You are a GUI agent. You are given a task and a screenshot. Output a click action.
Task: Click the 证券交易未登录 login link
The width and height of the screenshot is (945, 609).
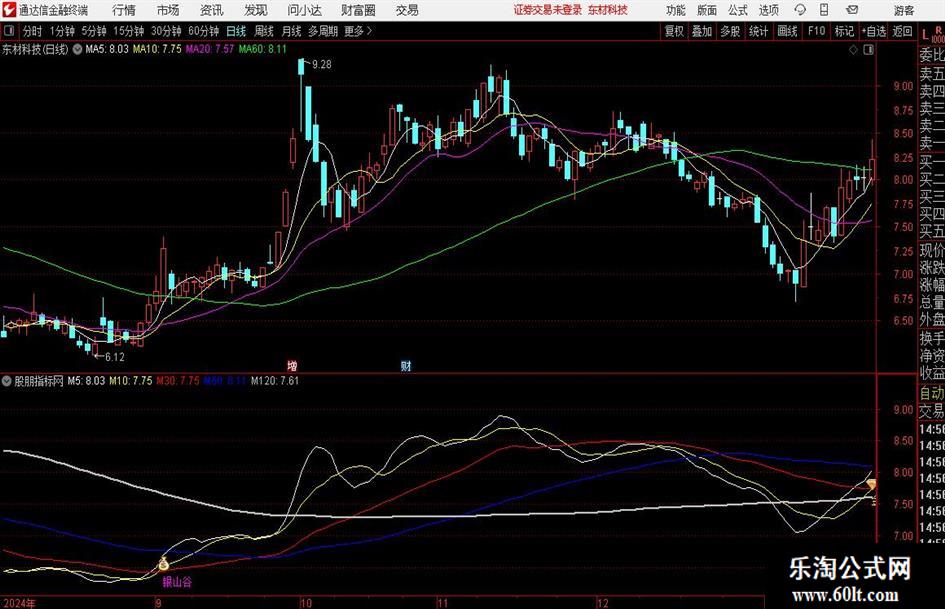(x=548, y=10)
